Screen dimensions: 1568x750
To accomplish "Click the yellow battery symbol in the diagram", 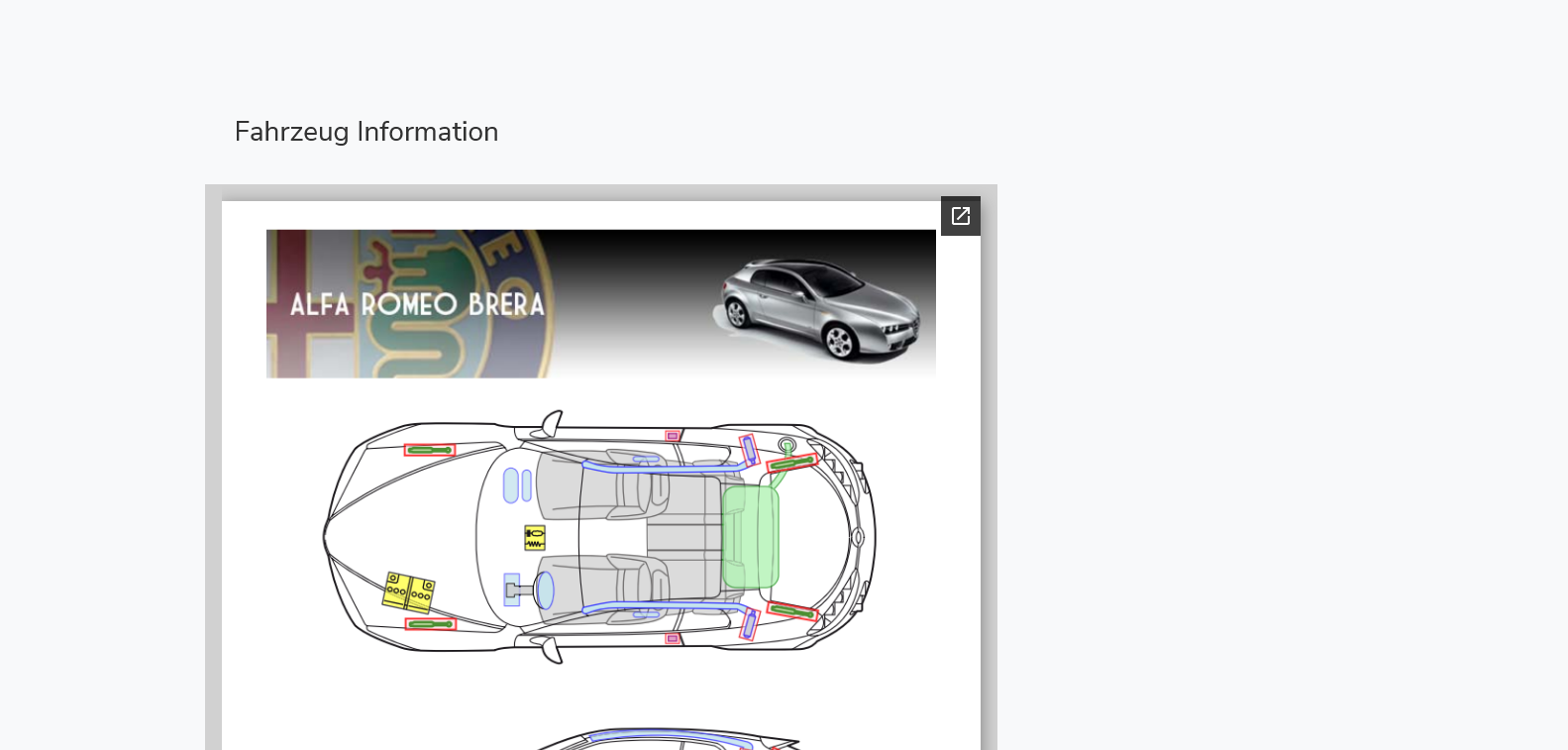I will tap(409, 592).
